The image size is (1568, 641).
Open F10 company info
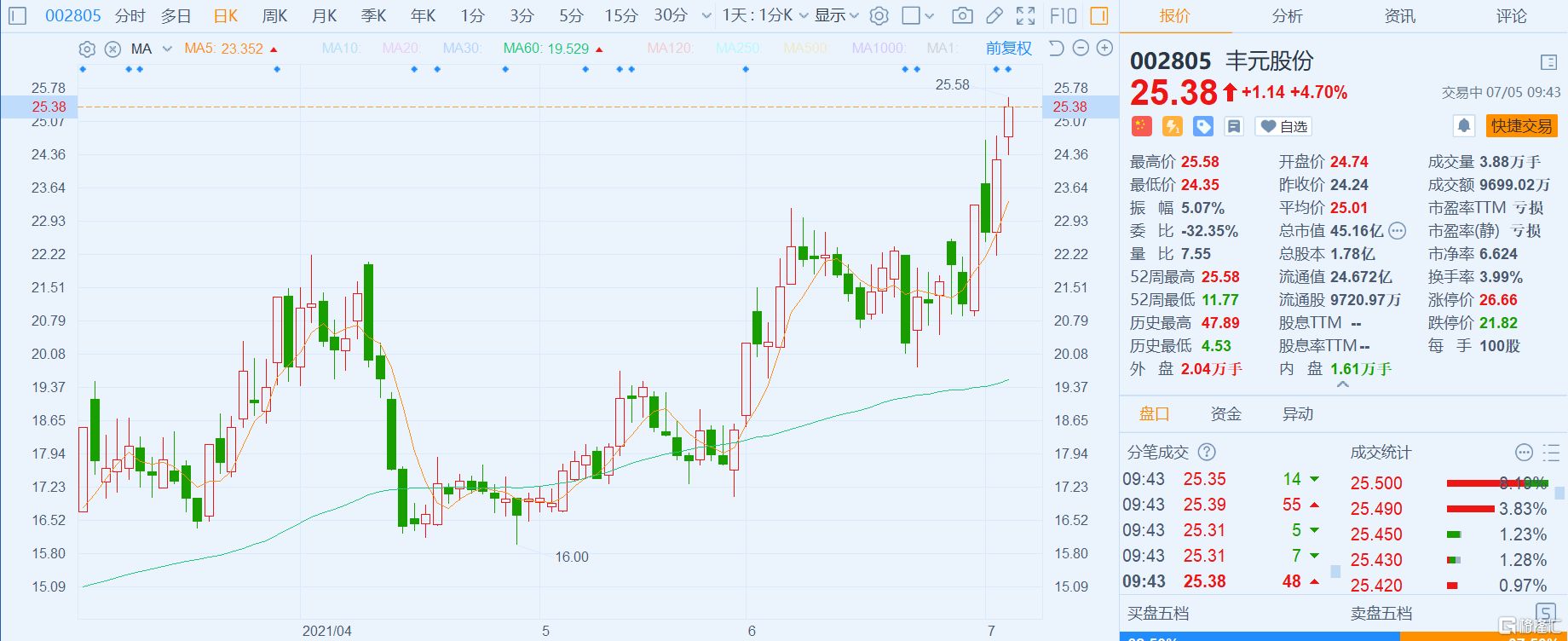coord(1064,15)
